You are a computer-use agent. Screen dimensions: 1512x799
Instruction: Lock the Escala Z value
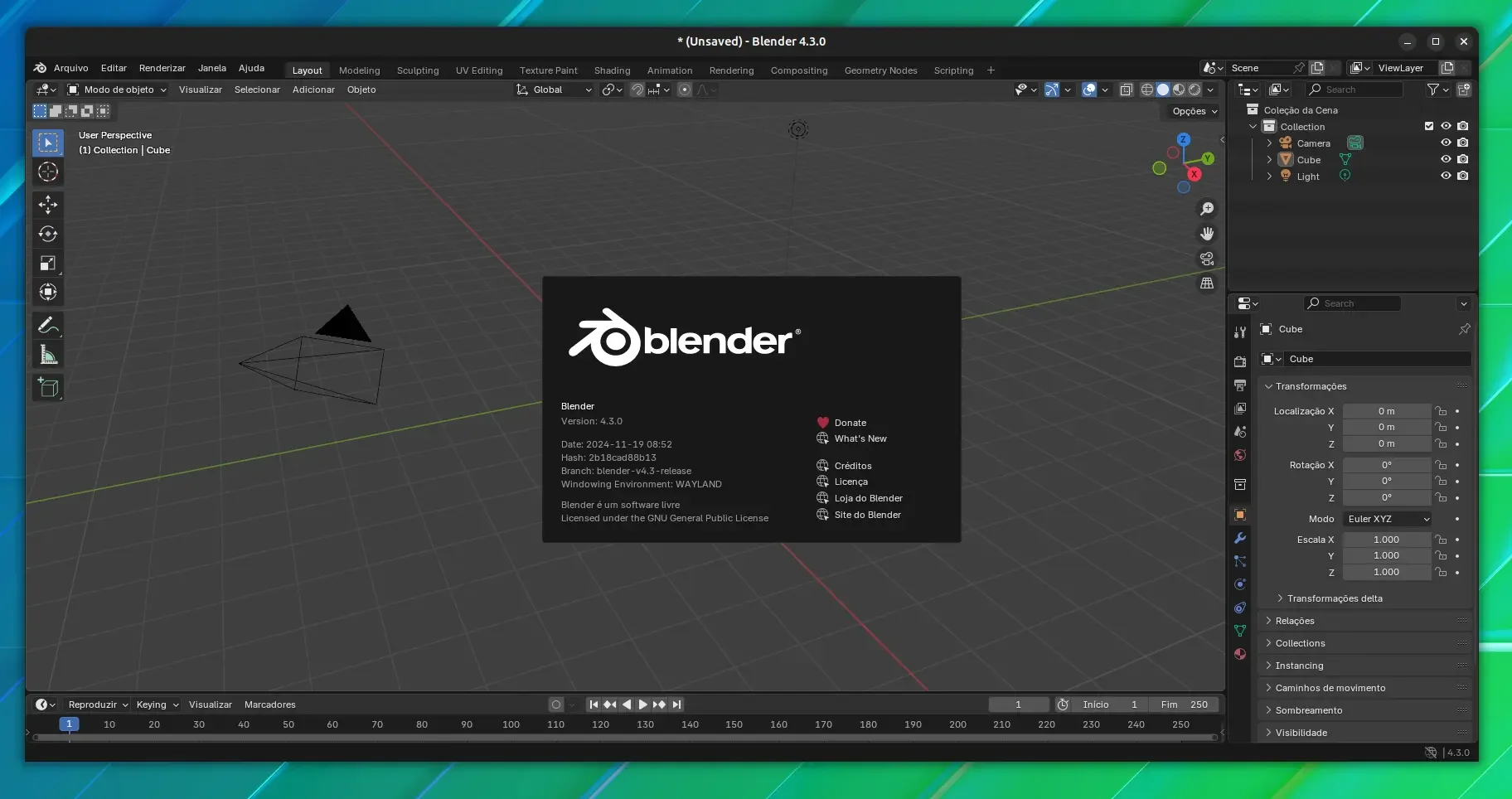coord(1442,572)
